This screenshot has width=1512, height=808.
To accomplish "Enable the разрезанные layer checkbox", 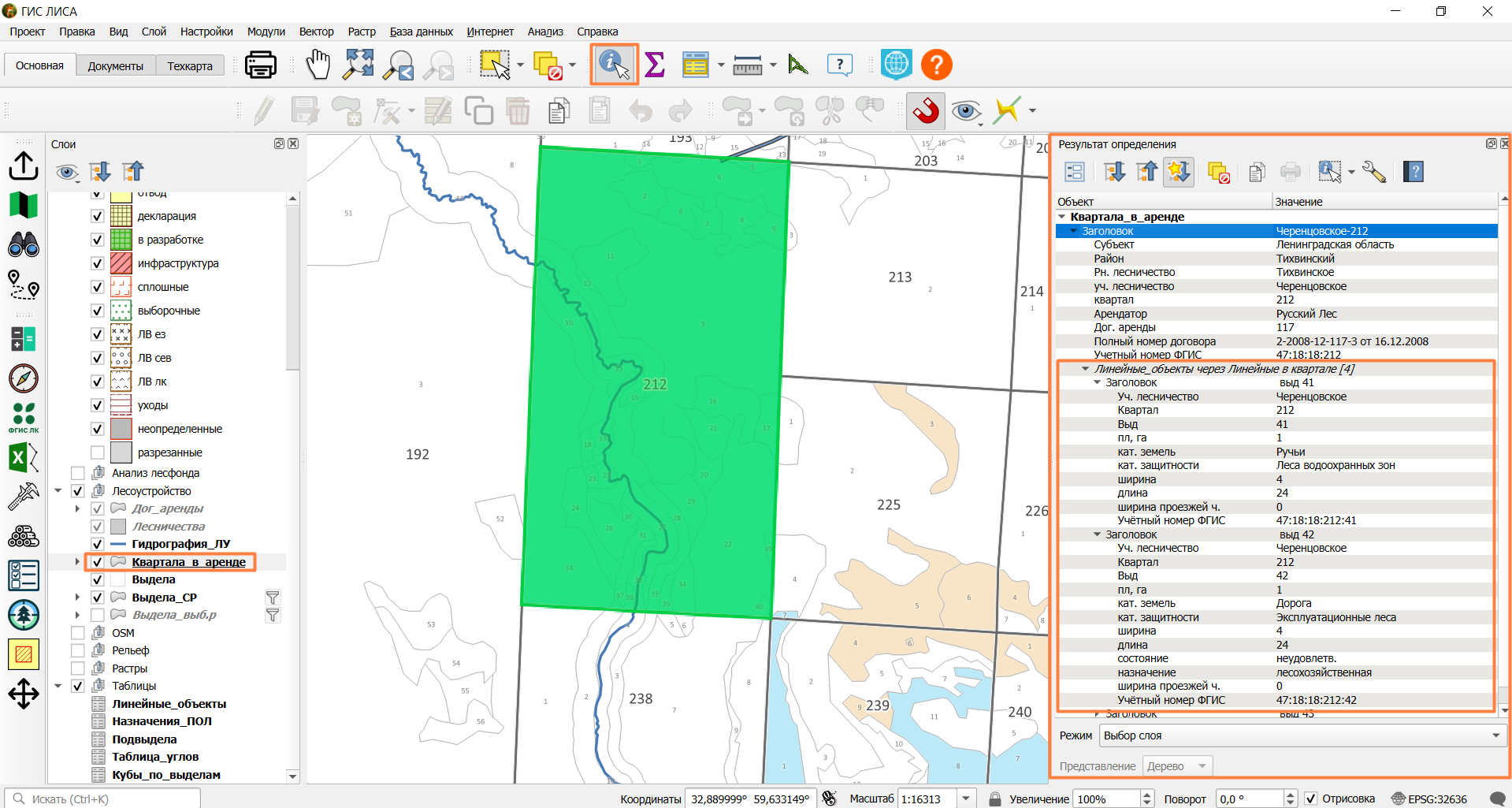I will [x=98, y=452].
